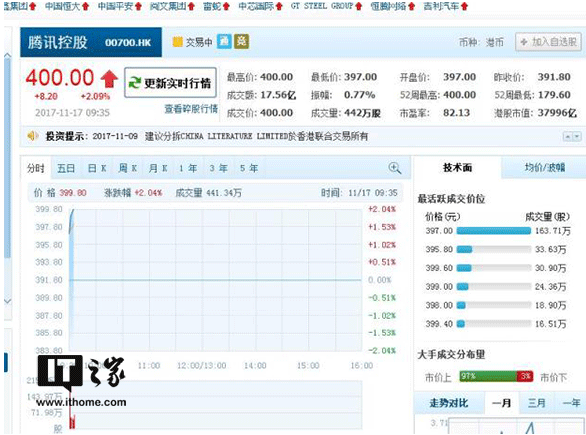Open the 均价/波幅 tab
This screenshot has height=435, width=586.
544,167
